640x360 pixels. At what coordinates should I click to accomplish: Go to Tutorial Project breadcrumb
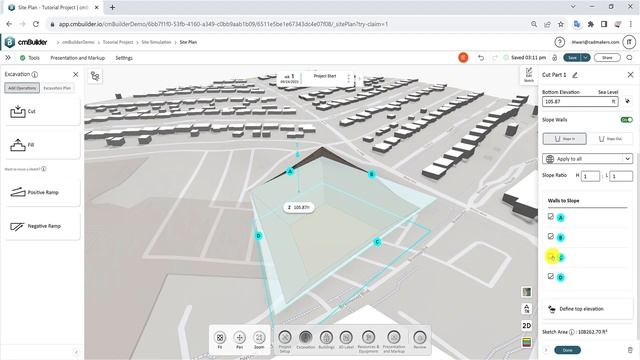[118, 42]
